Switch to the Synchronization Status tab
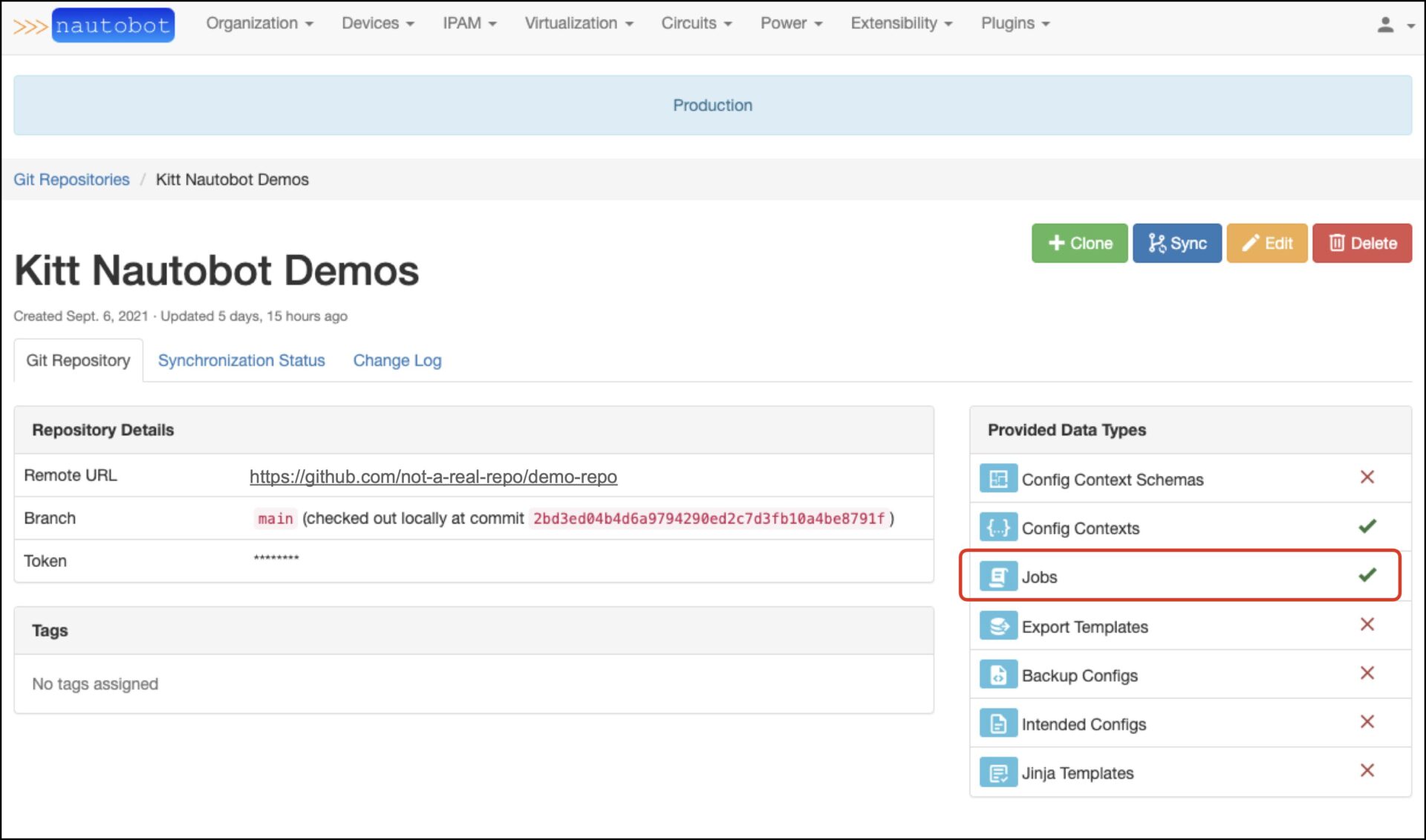Viewport: 1426px width, 840px height. pos(241,360)
